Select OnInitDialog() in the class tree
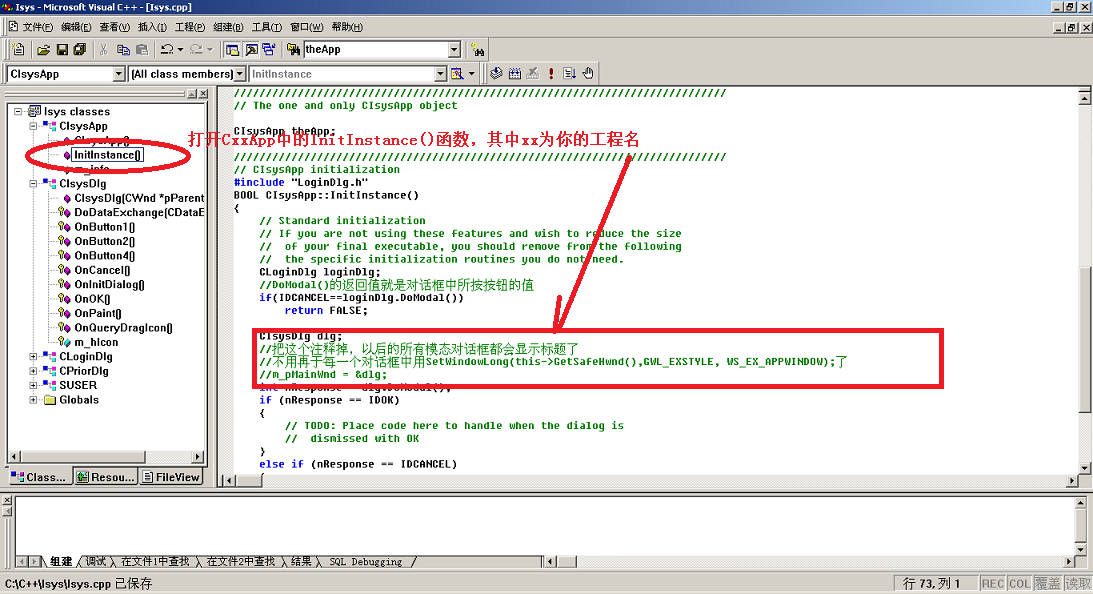 (x=109, y=285)
